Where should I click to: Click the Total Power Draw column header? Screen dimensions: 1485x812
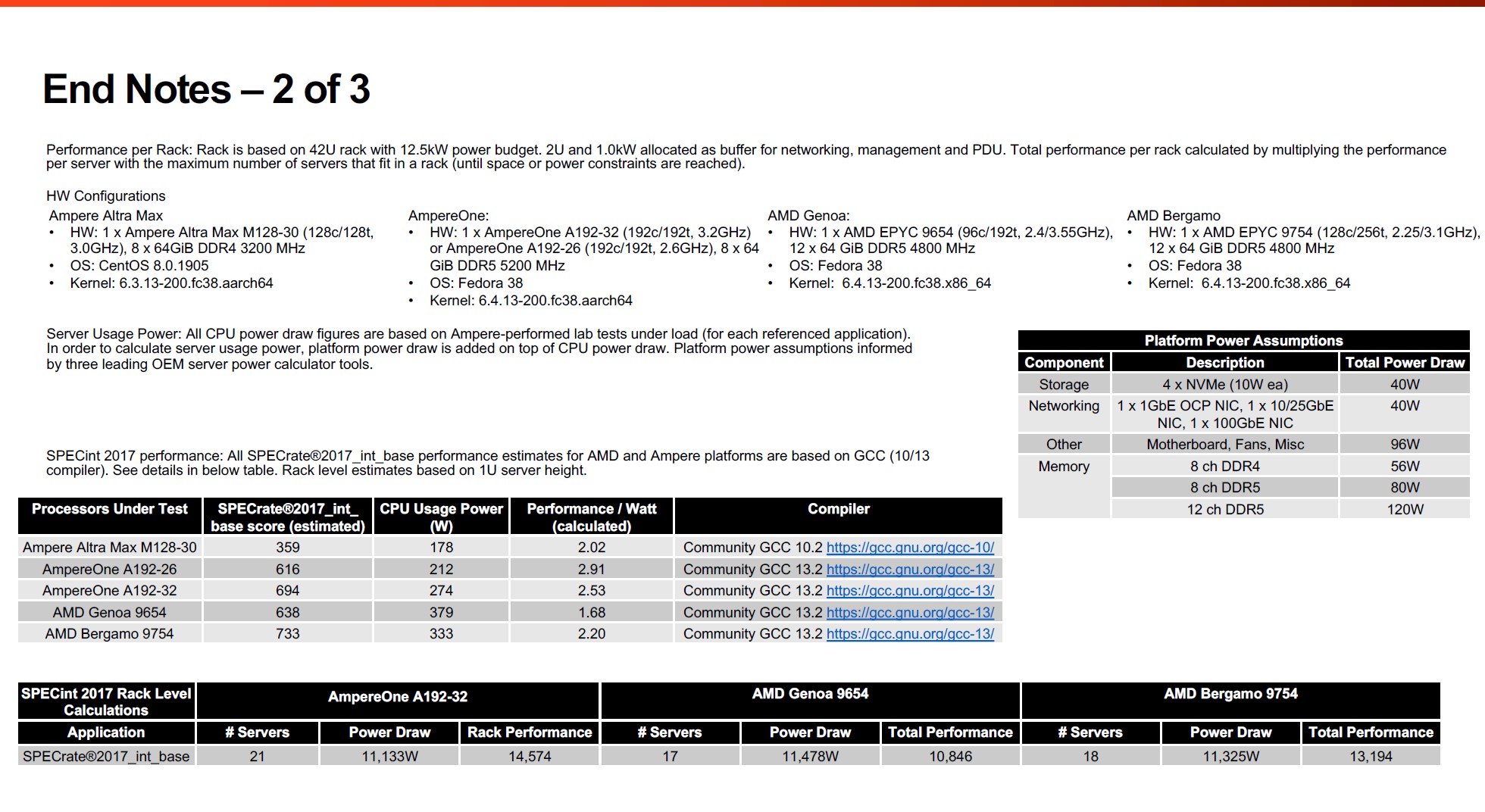pyautogui.click(x=1405, y=362)
